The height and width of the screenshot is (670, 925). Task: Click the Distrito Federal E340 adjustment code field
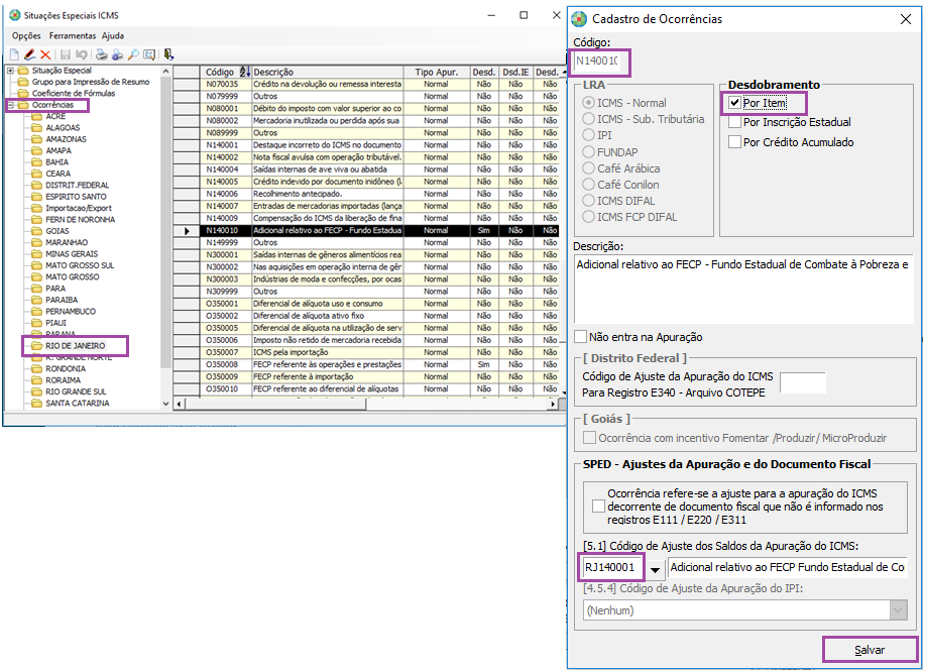point(802,383)
